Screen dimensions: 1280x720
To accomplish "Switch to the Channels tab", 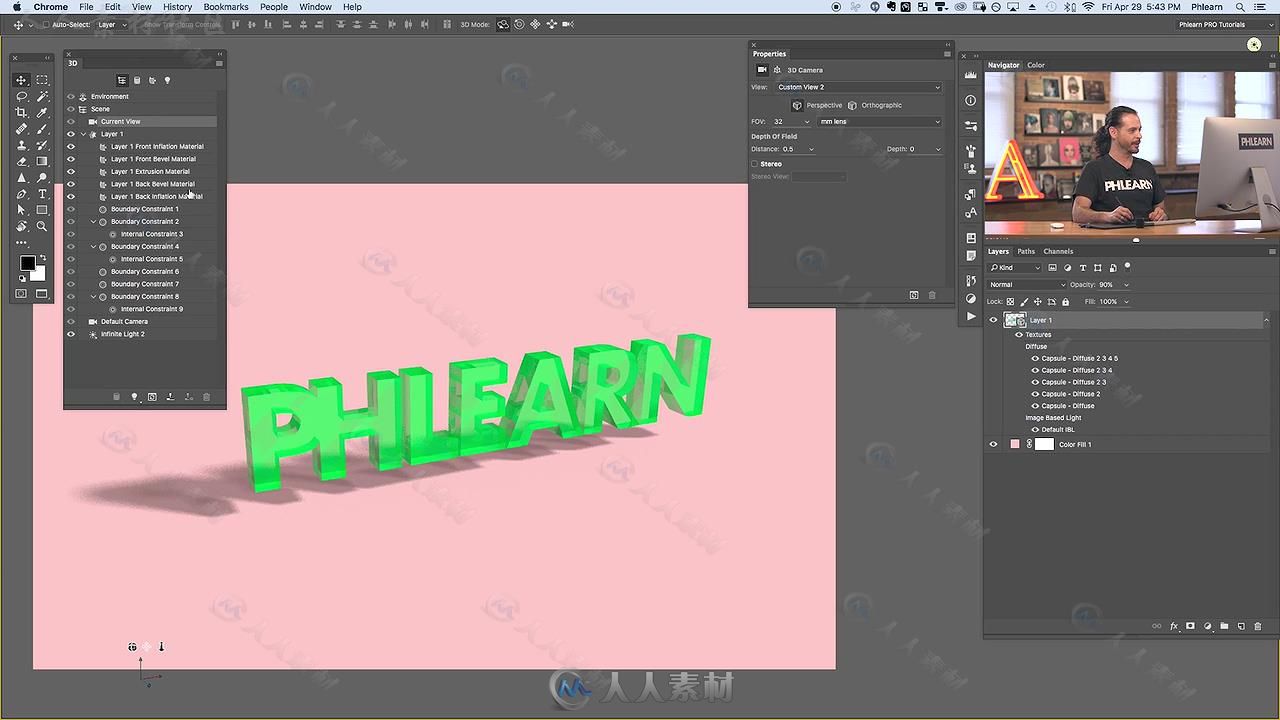I will [1058, 252].
